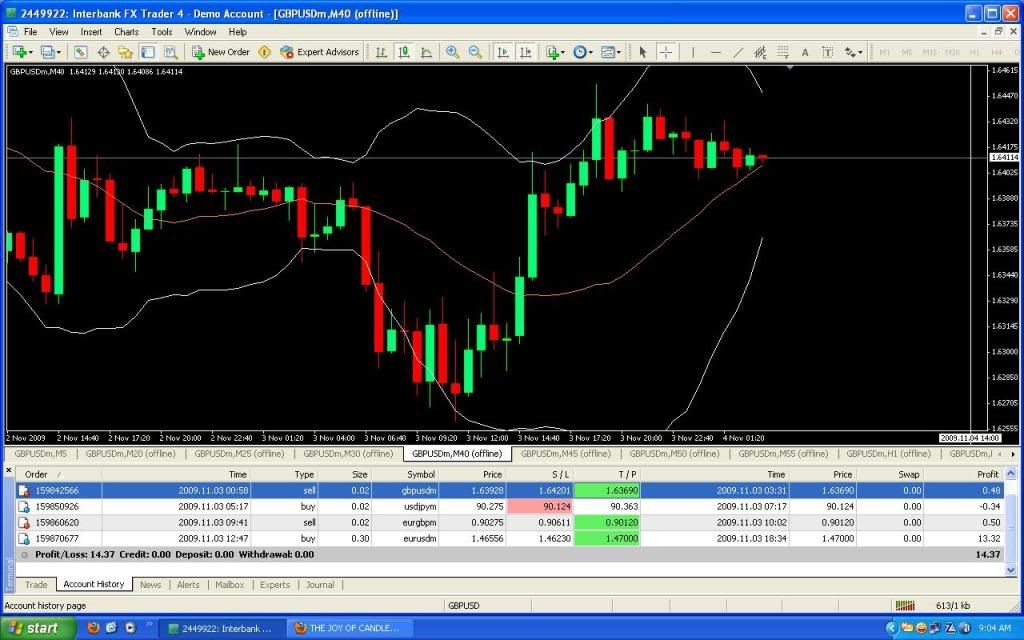Select order 159850926 usdjpym row
Image resolution: width=1024 pixels, height=640 pixels.
[x=510, y=506]
